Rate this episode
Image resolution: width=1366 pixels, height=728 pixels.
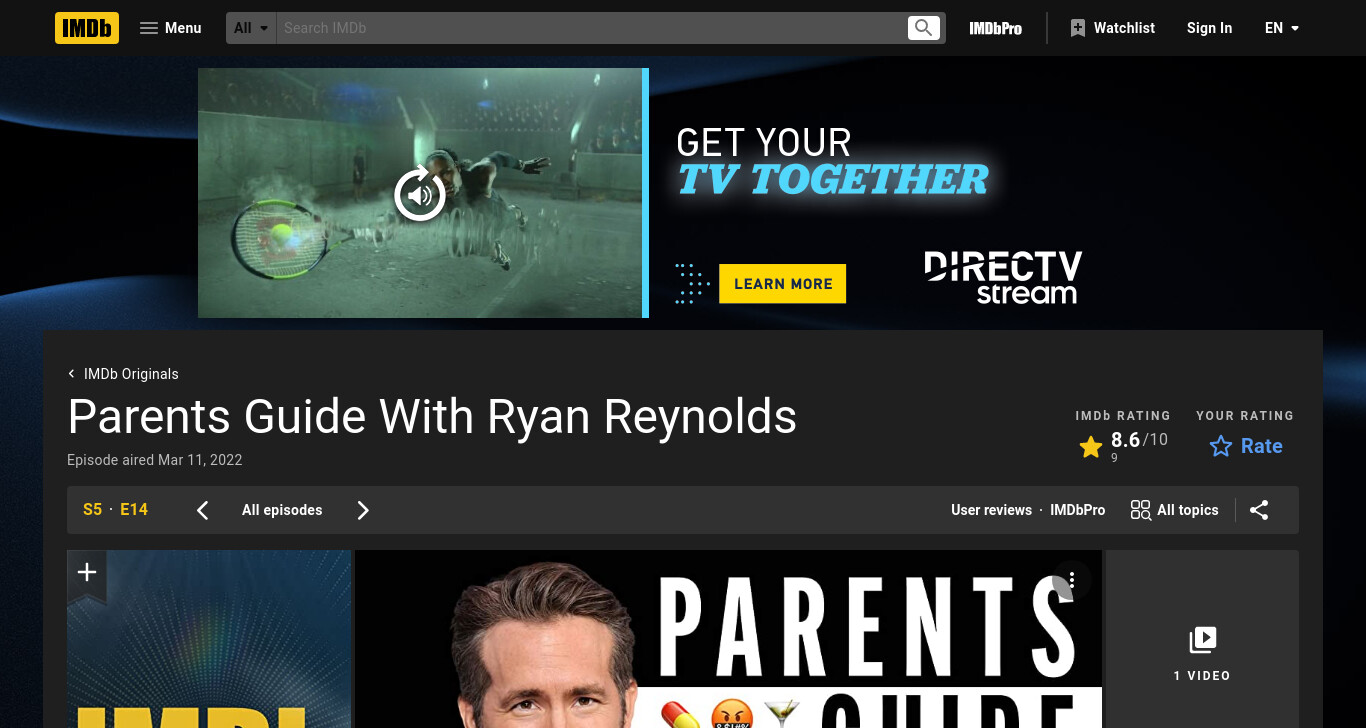pyautogui.click(x=1246, y=446)
